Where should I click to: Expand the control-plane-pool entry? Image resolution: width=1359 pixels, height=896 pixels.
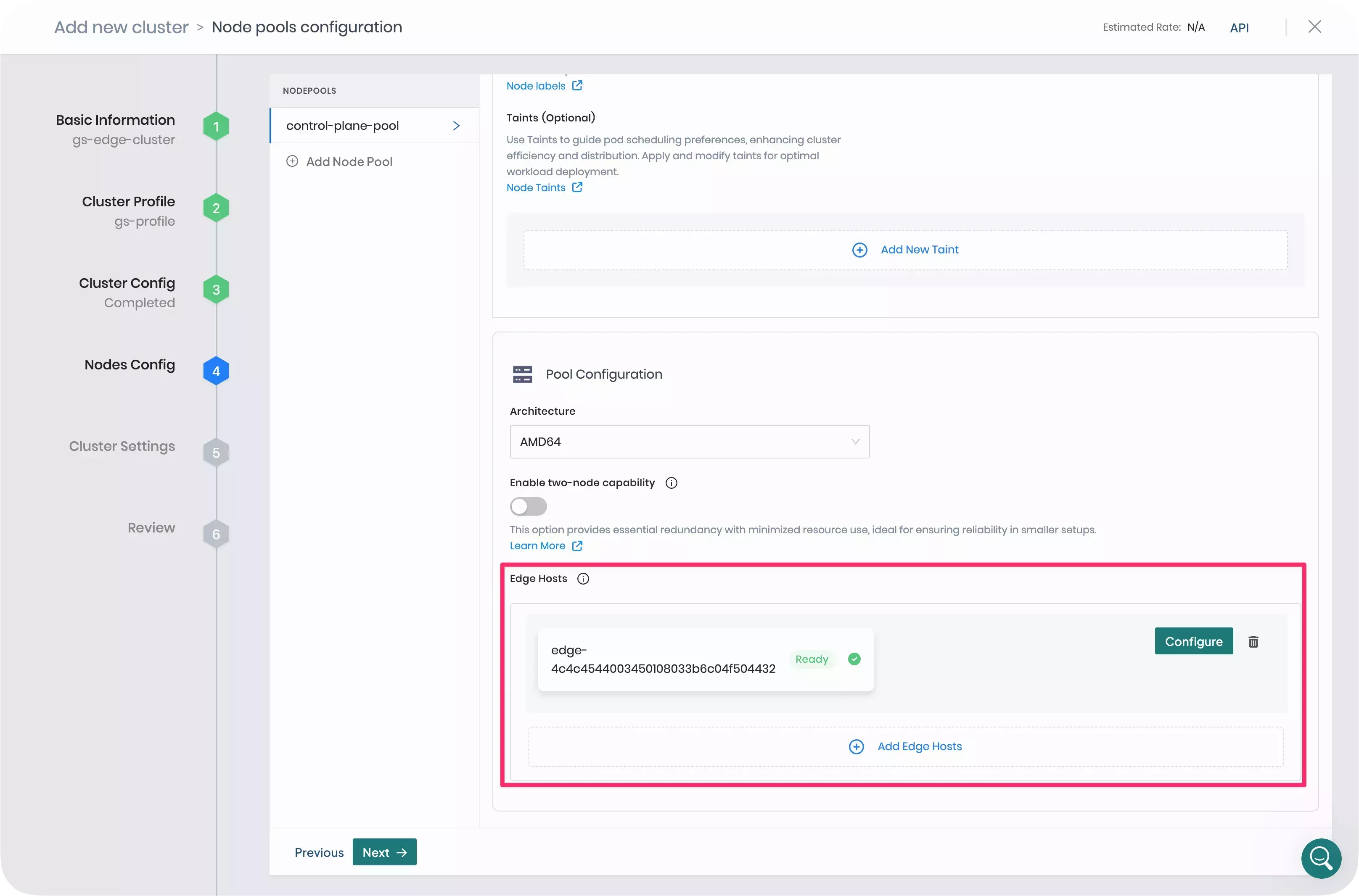[x=456, y=125]
